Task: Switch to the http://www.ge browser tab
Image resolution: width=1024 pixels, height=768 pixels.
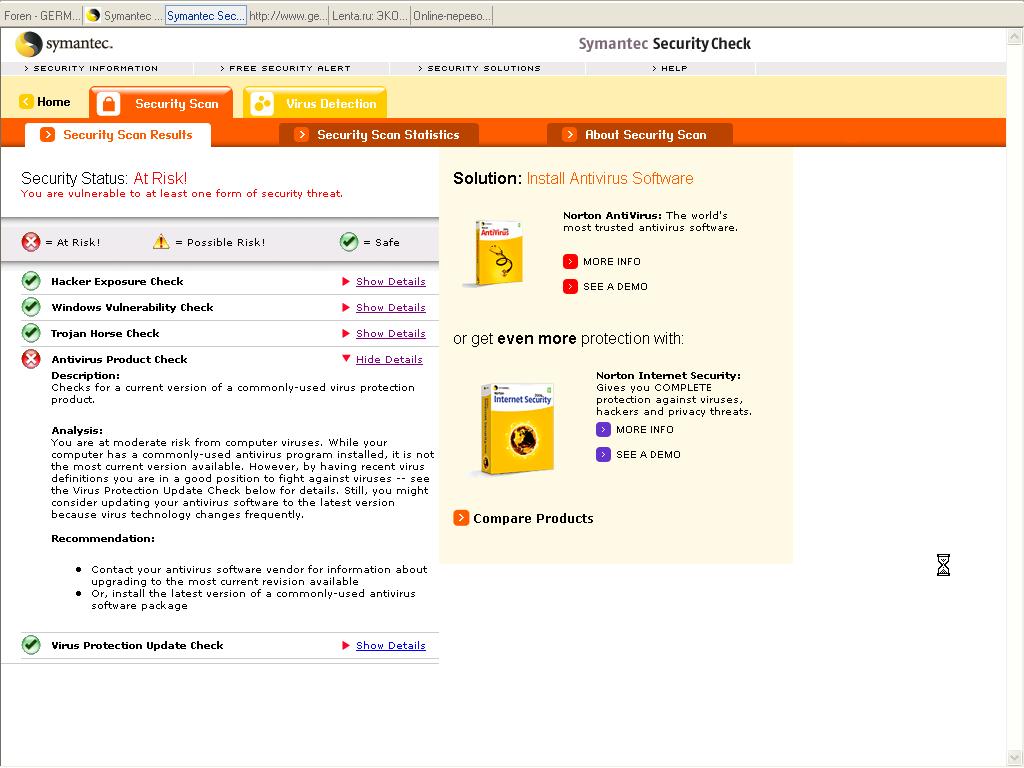Action: point(287,16)
